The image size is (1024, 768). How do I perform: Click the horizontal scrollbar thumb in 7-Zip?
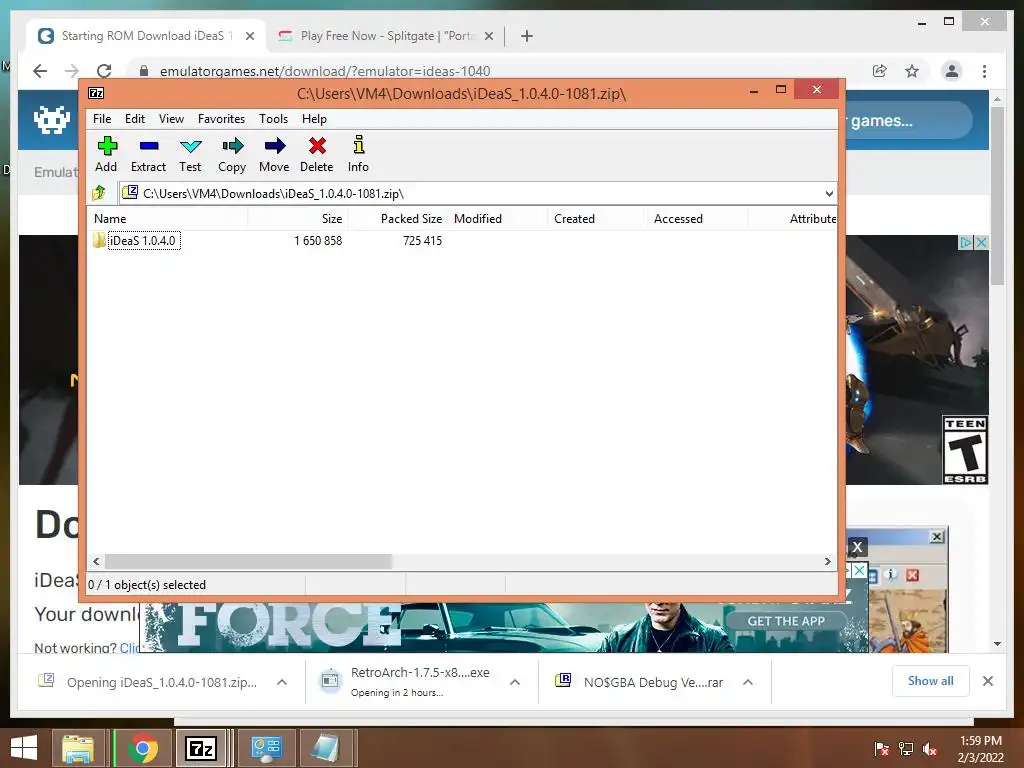tap(248, 562)
